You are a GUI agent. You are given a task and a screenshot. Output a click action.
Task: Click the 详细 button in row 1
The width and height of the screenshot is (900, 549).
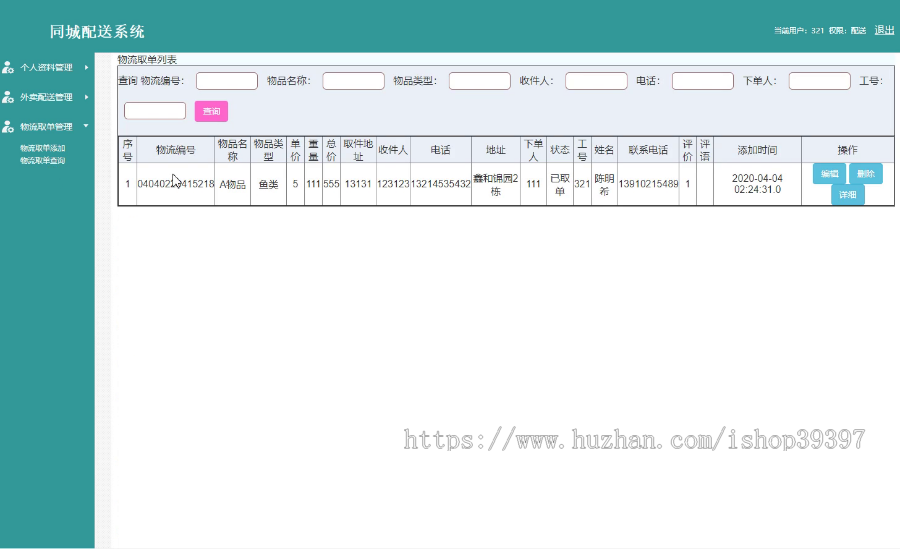848,195
